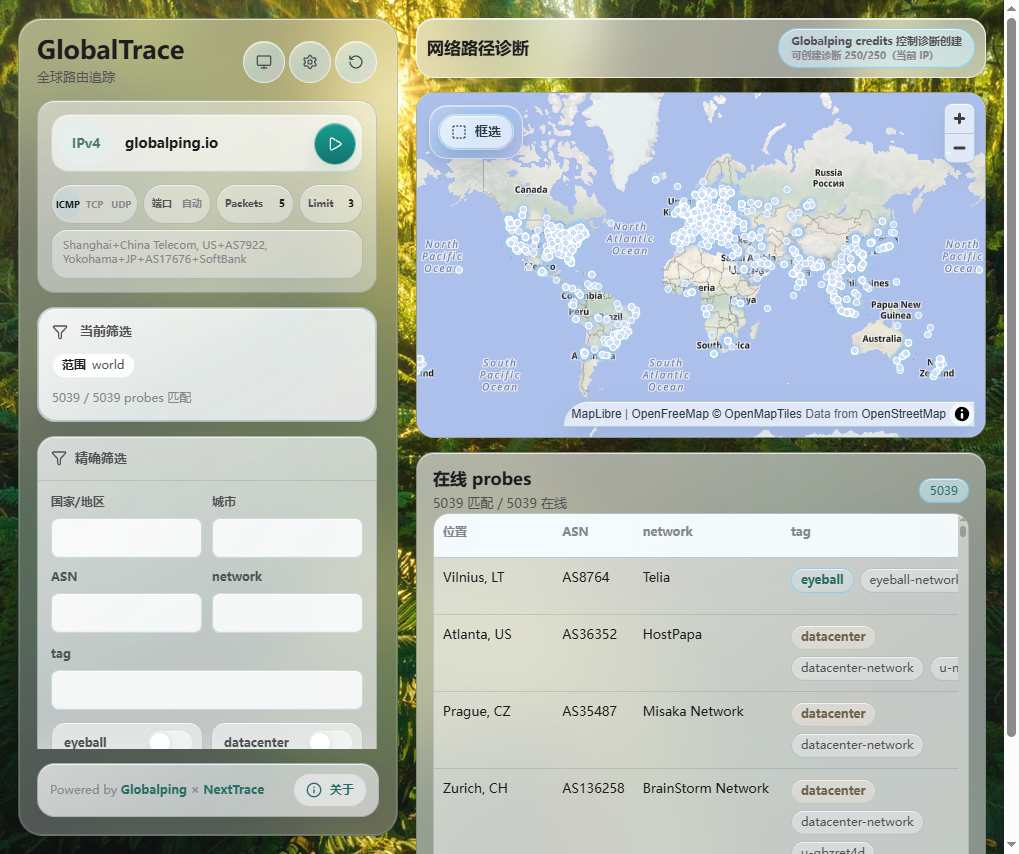This screenshot has height=854, width=1019.
Task: Select ICMP protocol
Action: tap(68, 204)
